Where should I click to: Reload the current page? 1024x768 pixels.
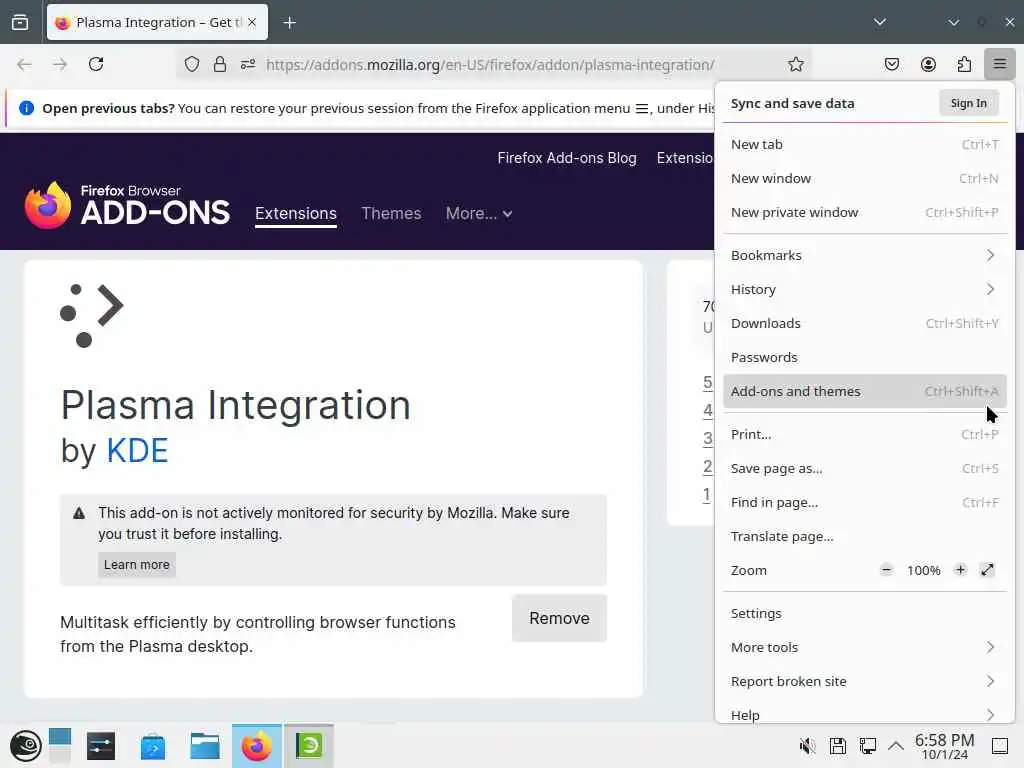pyautogui.click(x=96, y=64)
